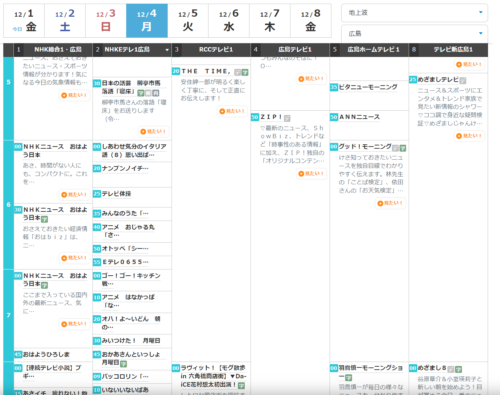500x395 pixels.
Task: Open the みんなのうた program
Action: [x=125, y=213]
